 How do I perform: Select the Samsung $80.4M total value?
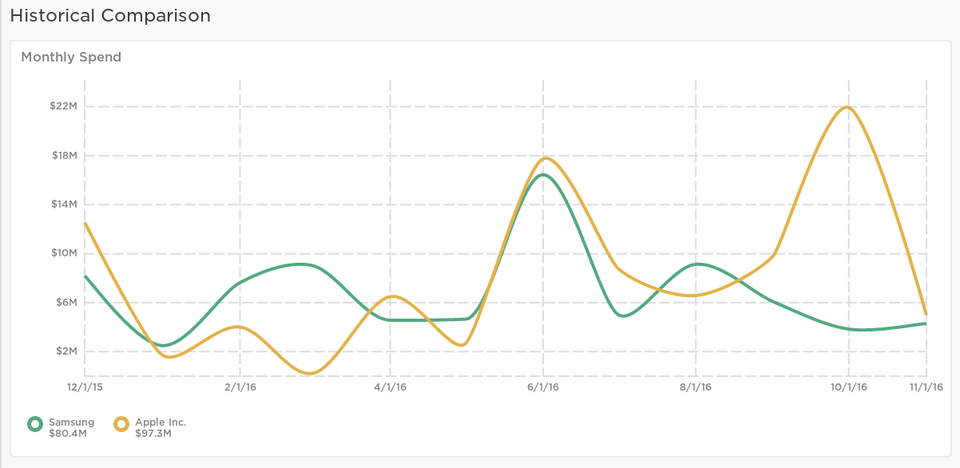(68, 434)
